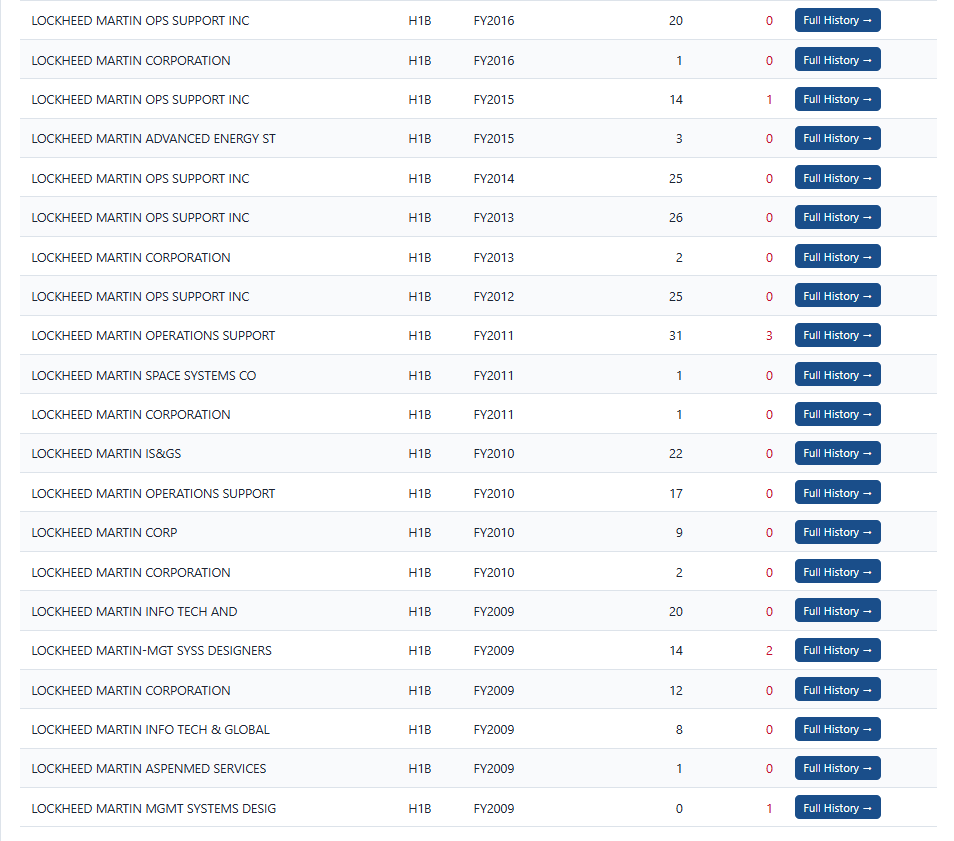Select denied count 2 for MGT SYSS DESIGNERS
The image size is (954, 841).
[x=769, y=651]
